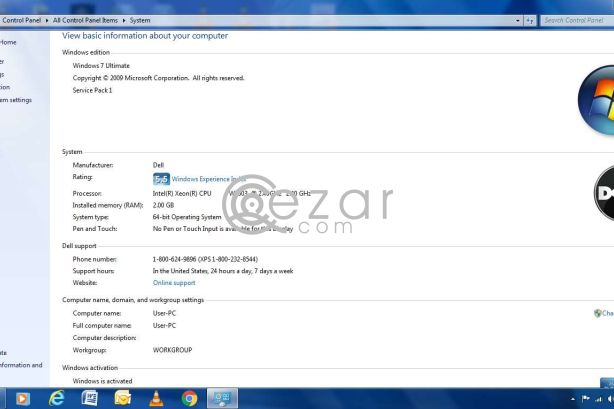The image size is (614, 409).
Task: Click the 'Intel(R) Xeon(R) CPU' processor value
Action: click(182, 193)
